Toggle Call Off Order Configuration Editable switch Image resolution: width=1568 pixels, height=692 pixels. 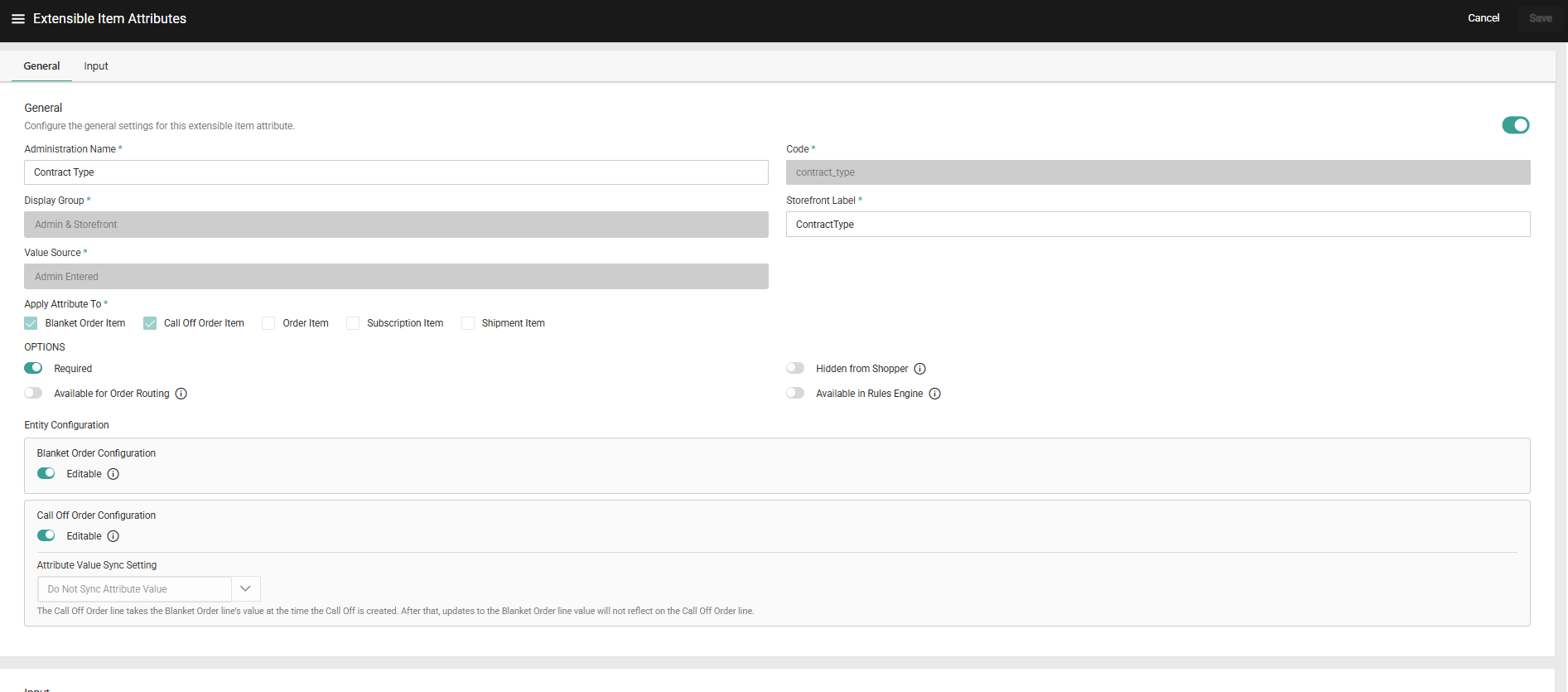46,535
